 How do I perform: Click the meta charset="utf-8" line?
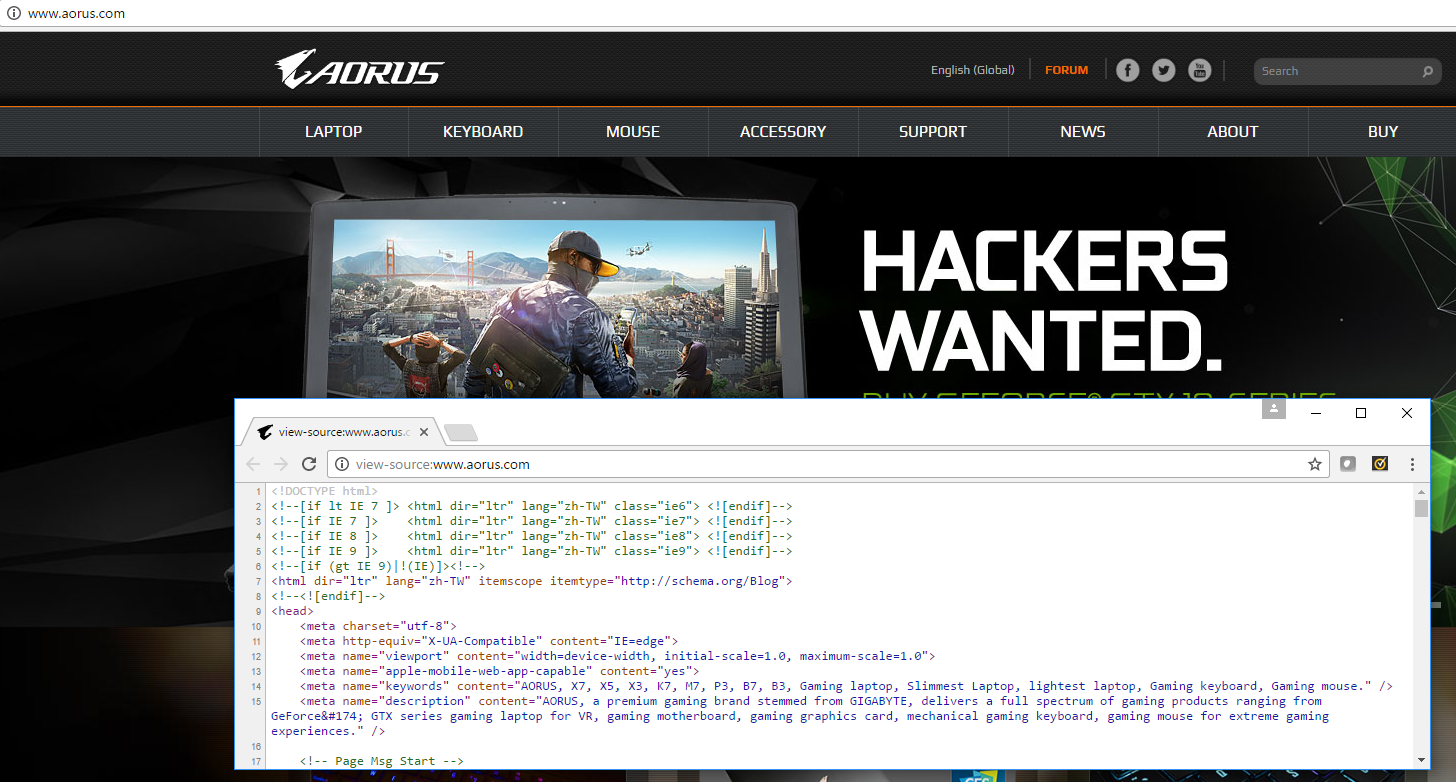(378, 626)
